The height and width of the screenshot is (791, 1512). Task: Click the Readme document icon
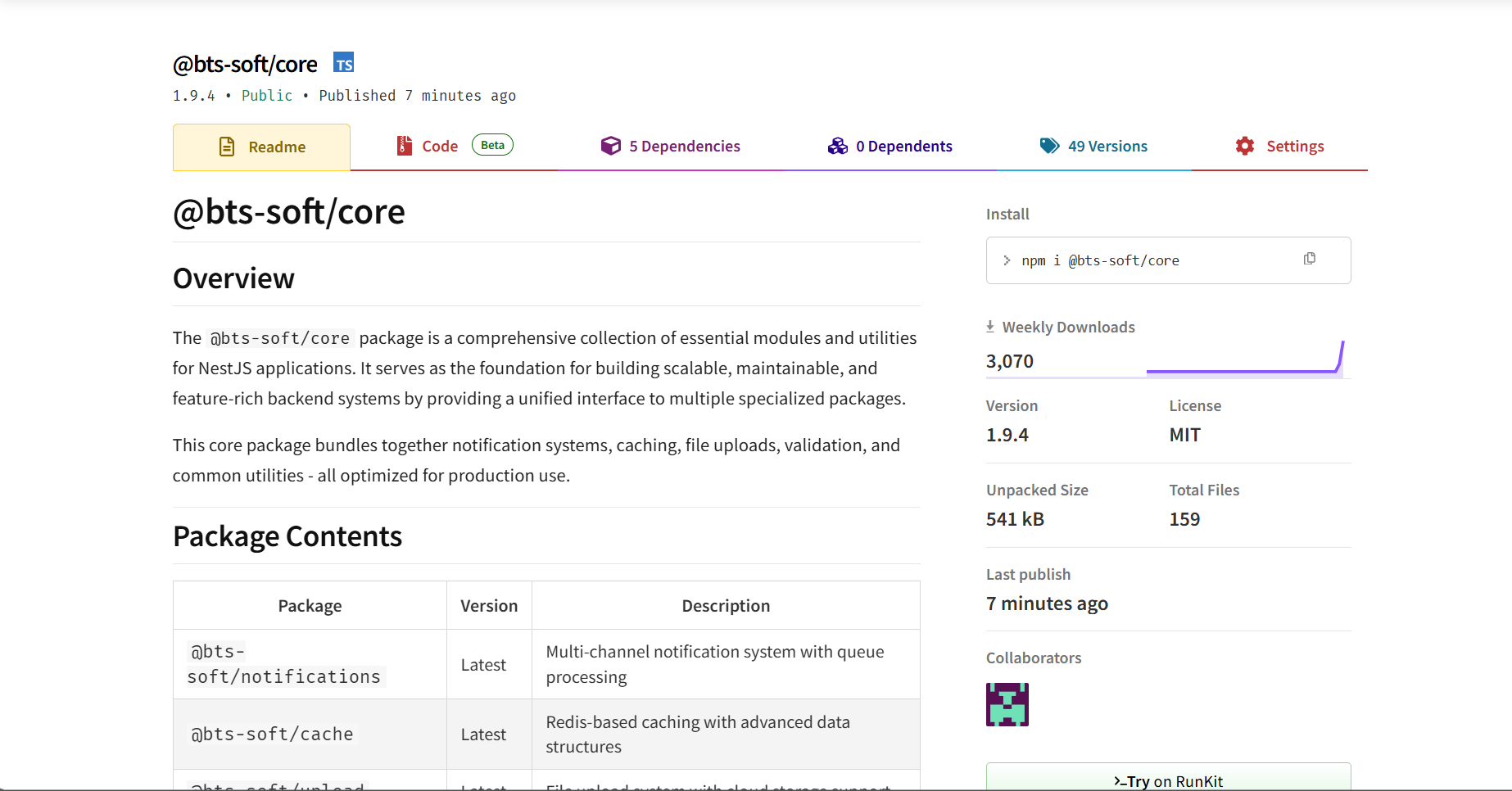227,147
